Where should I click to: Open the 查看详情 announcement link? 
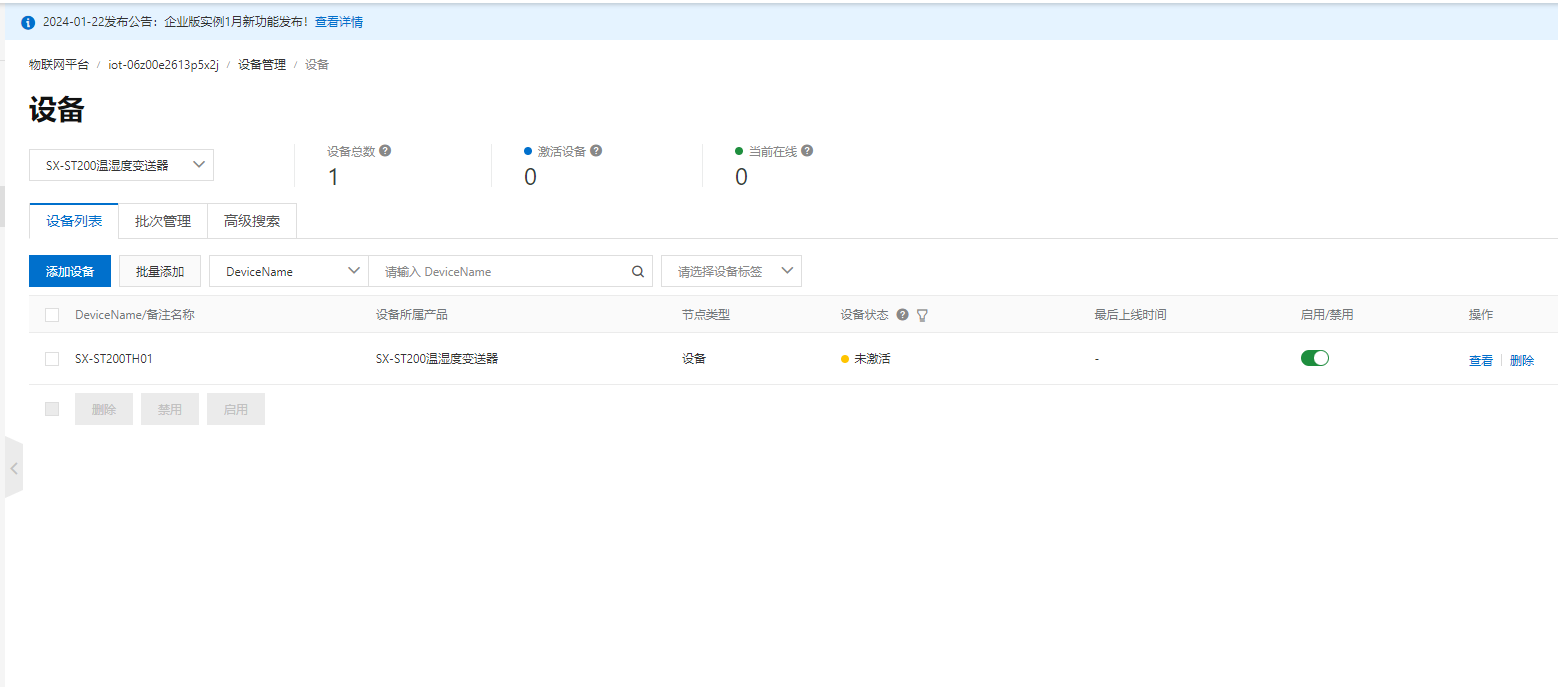point(339,22)
